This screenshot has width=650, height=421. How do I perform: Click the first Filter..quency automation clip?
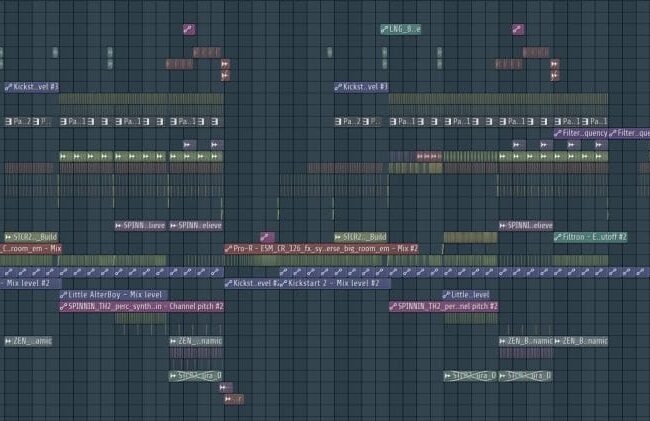tap(584, 133)
